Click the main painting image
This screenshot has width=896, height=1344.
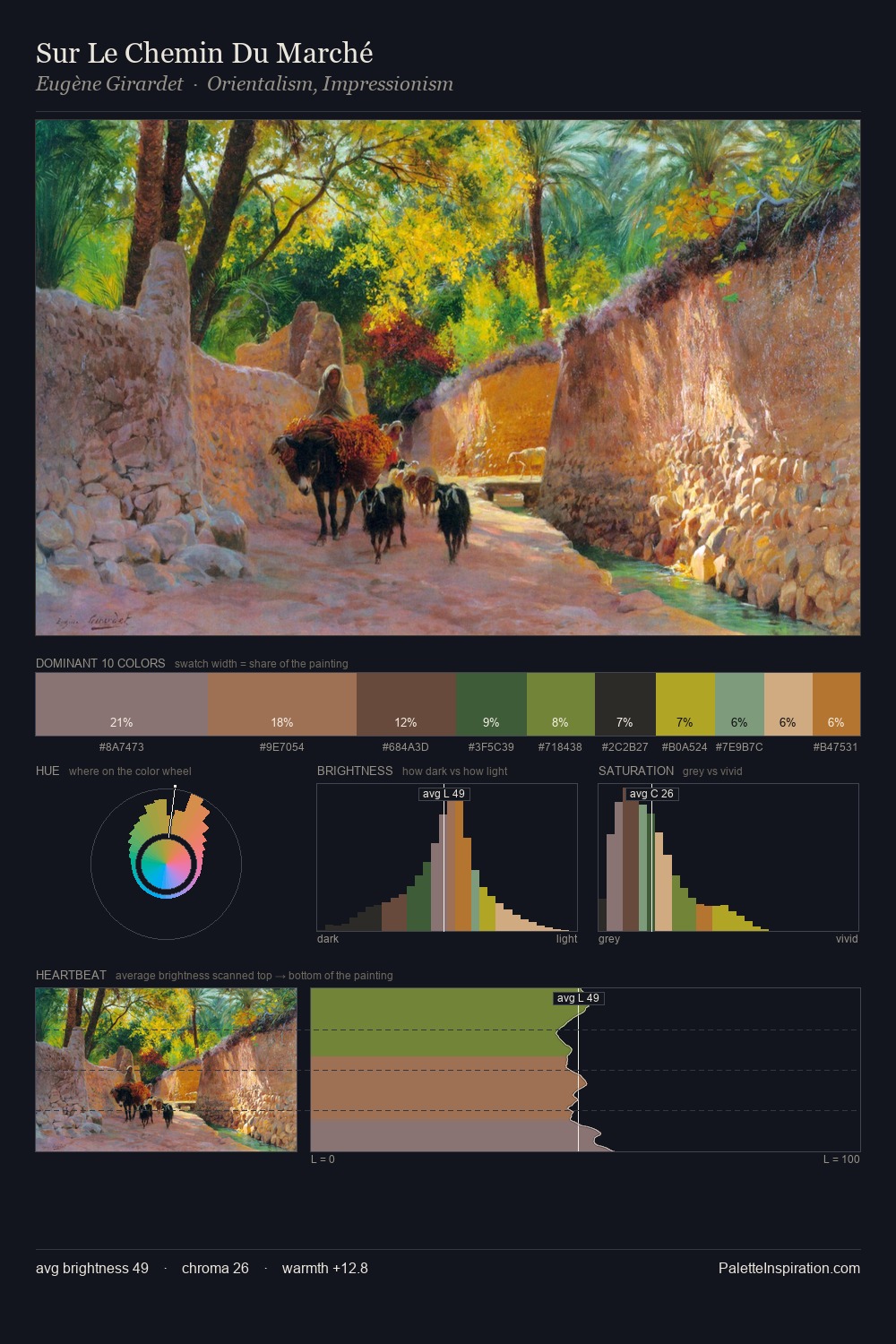point(448,377)
